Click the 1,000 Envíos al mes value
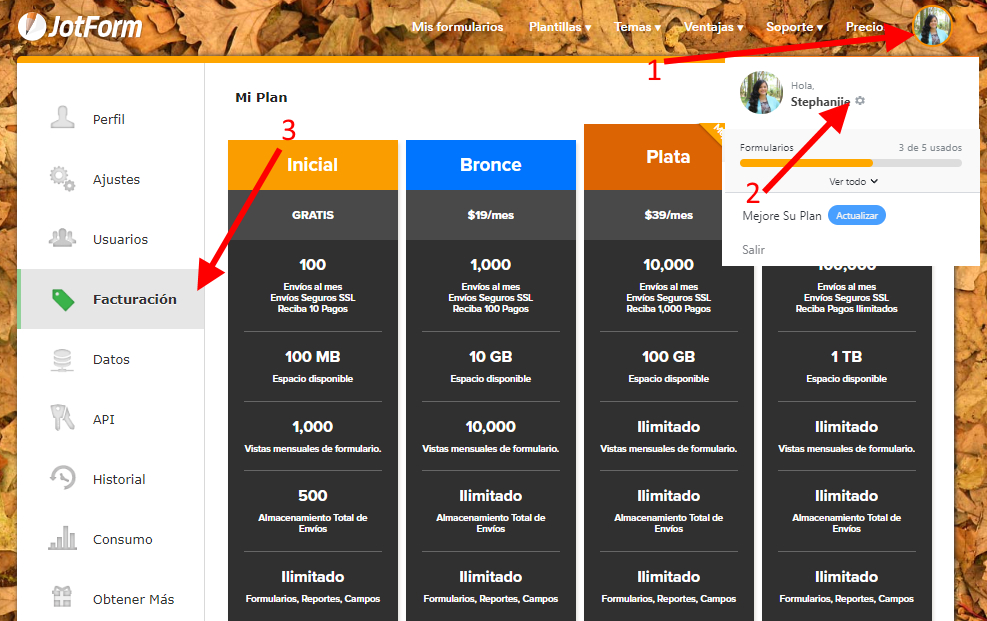 pyautogui.click(x=491, y=265)
